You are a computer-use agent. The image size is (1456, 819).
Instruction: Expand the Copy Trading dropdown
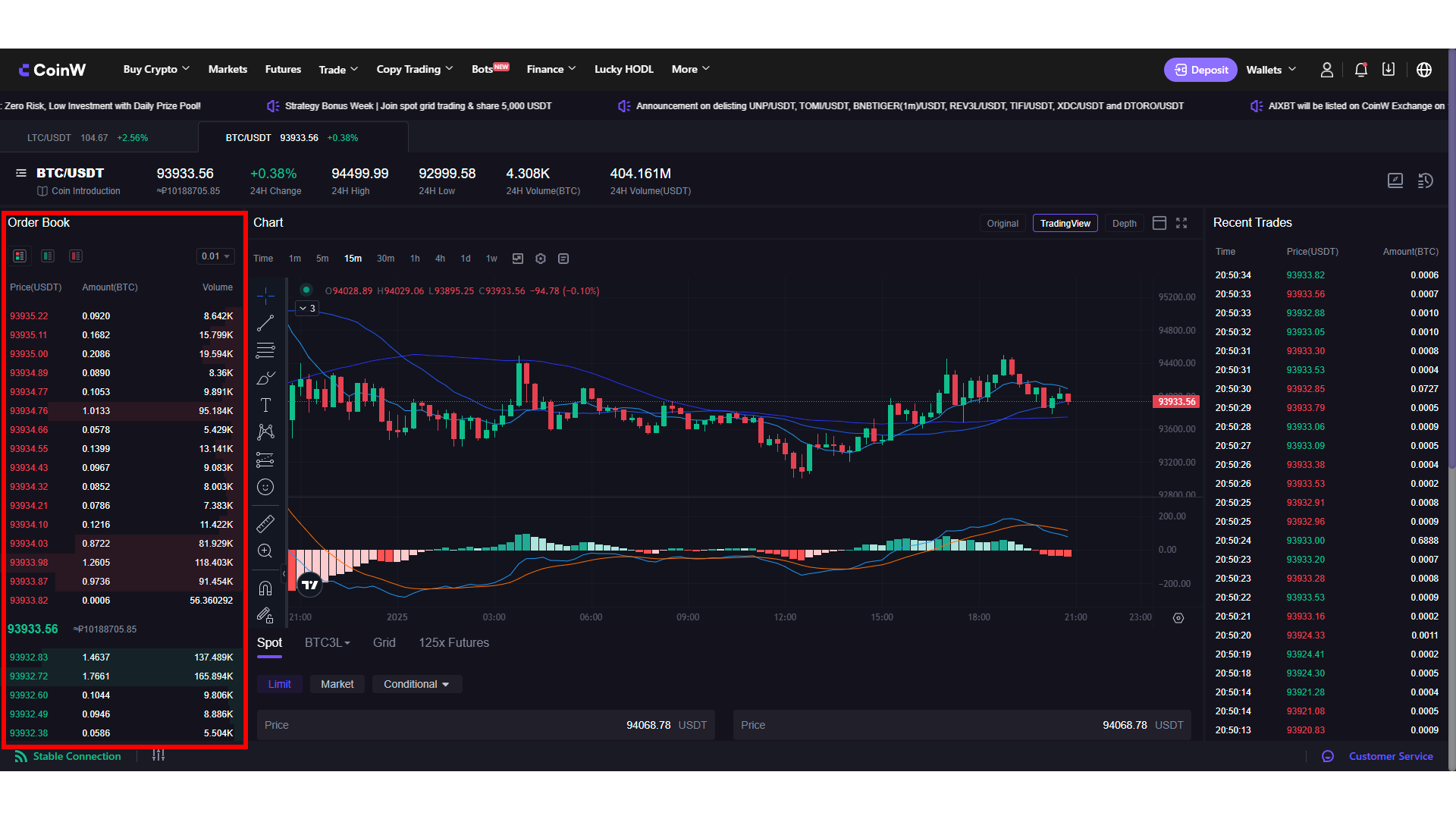coord(415,69)
